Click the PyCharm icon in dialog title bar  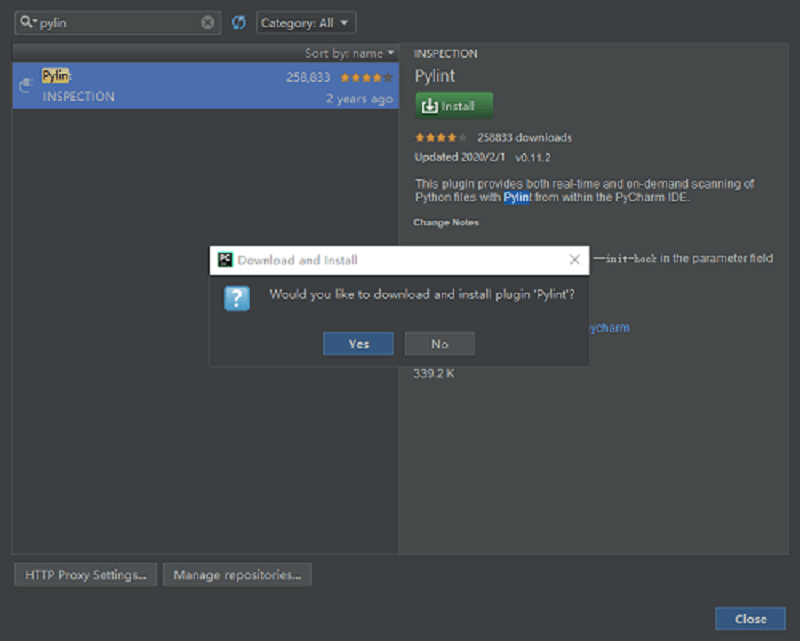(x=225, y=260)
